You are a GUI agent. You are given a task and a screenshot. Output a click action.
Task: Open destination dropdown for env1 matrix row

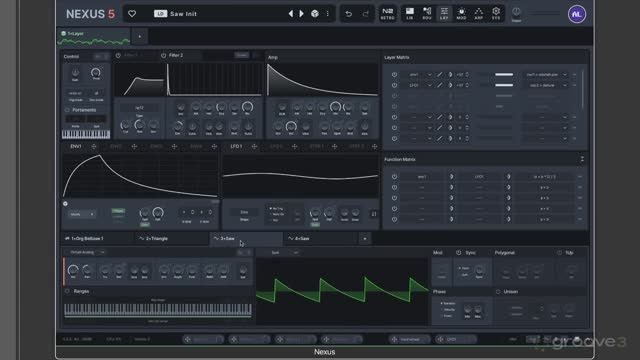(546, 75)
